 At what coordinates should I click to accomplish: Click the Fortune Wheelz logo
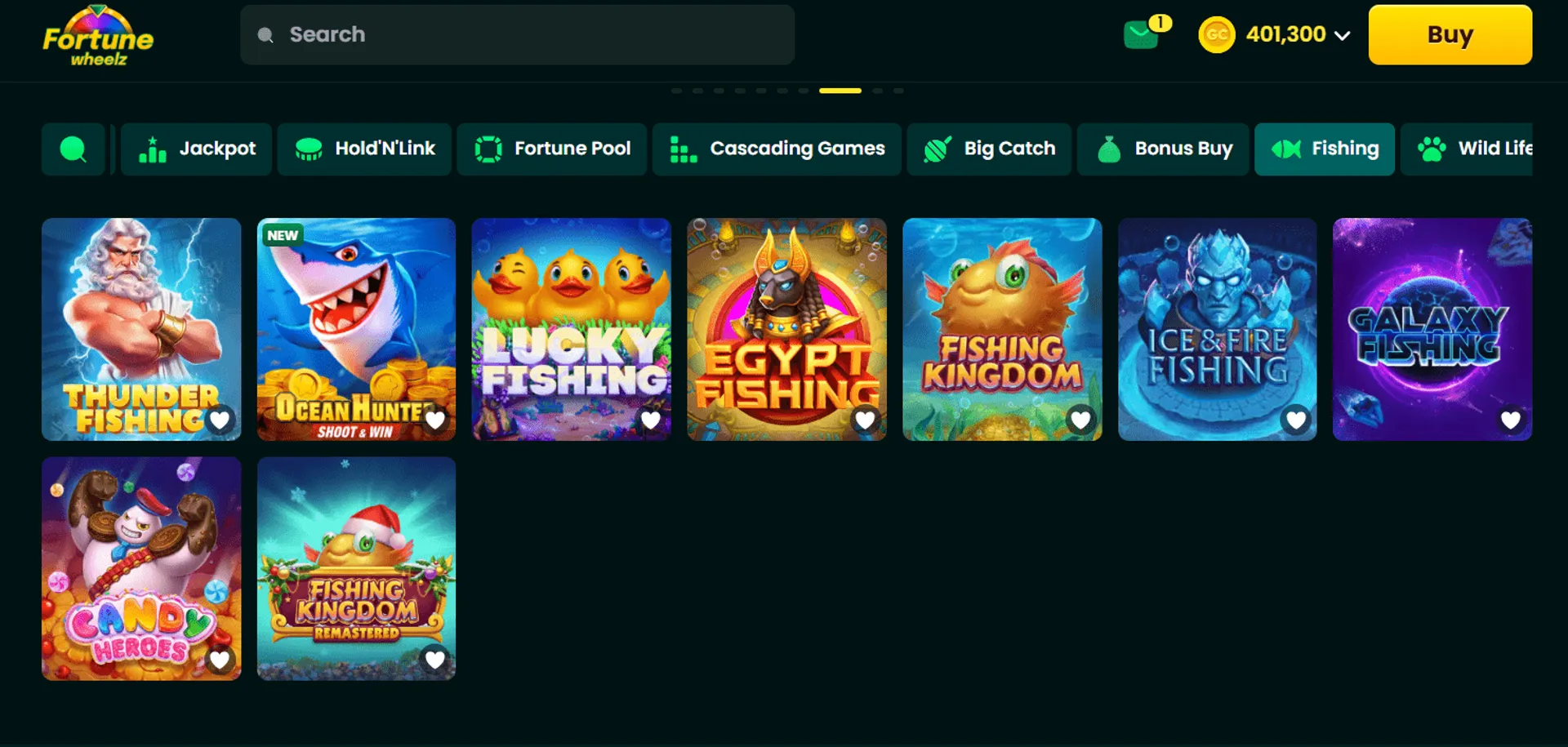click(98, 36)
